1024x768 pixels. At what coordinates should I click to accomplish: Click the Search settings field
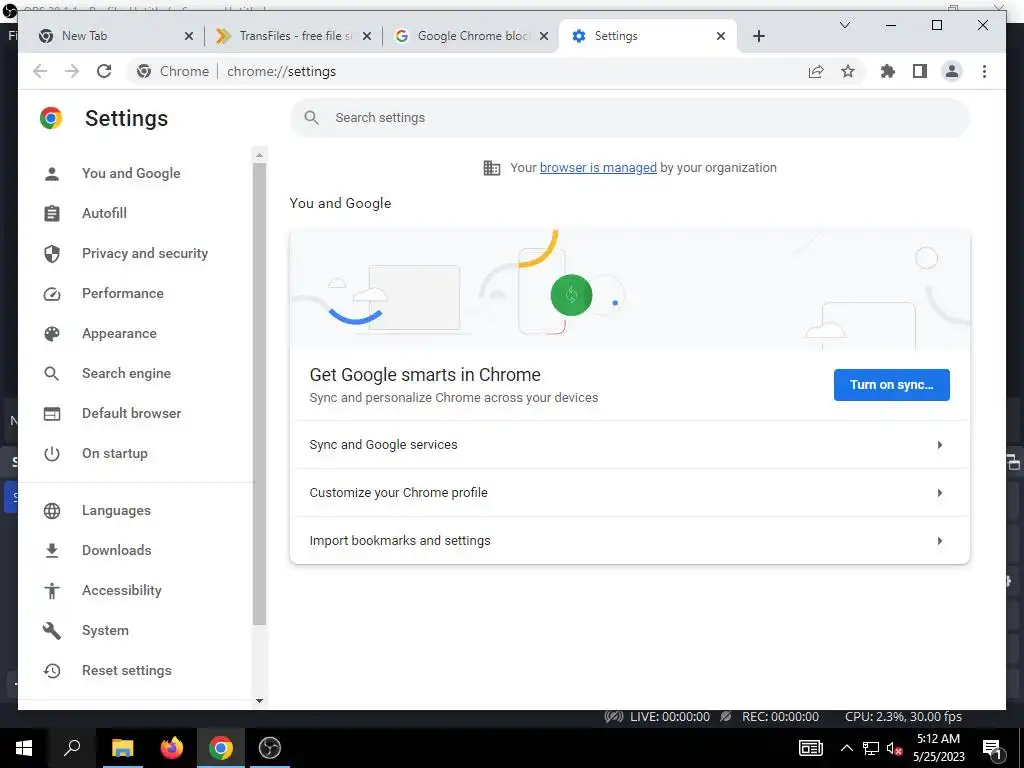point(630,118)
